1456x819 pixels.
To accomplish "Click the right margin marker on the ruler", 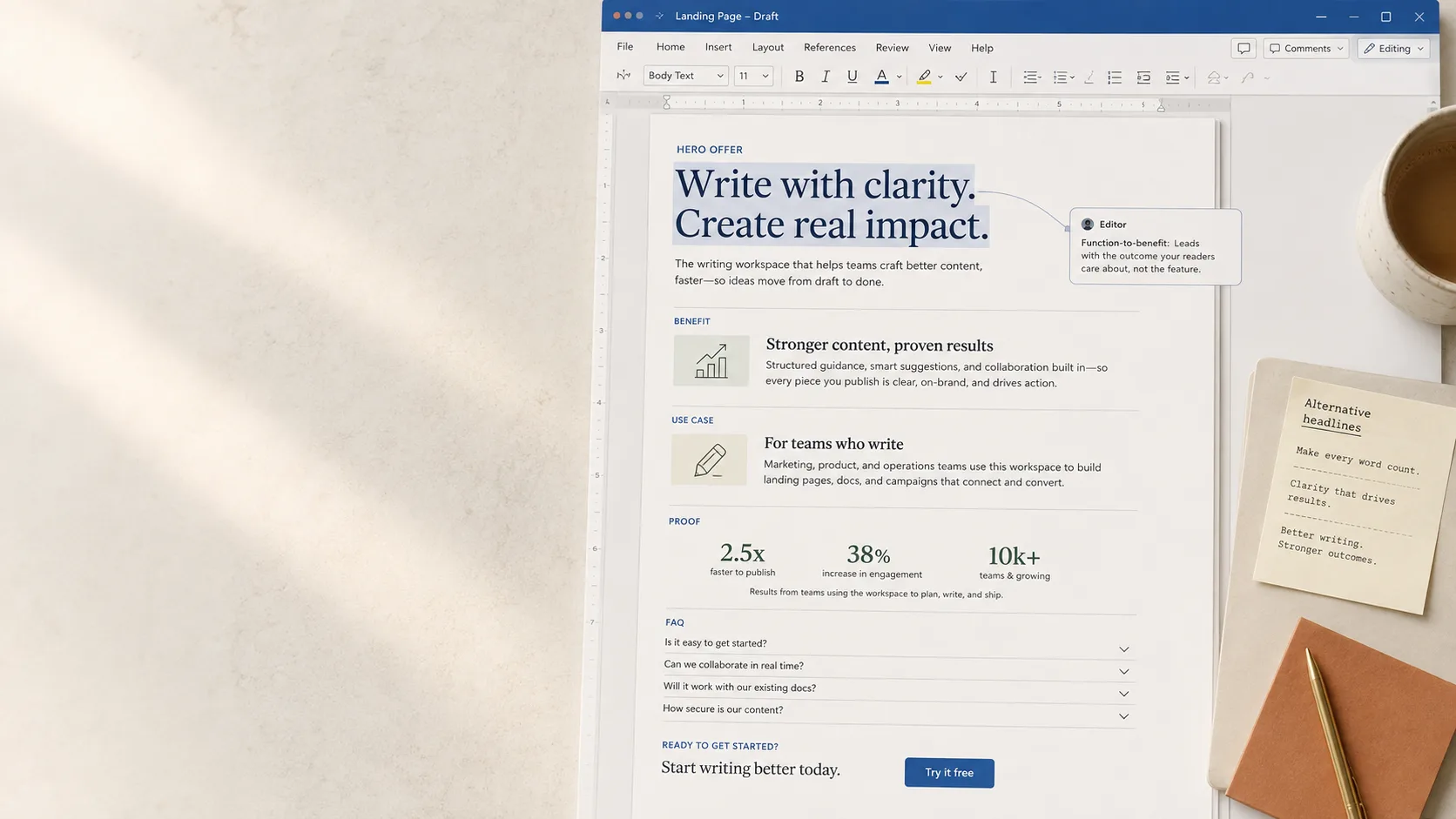I will pos(1161,105).
